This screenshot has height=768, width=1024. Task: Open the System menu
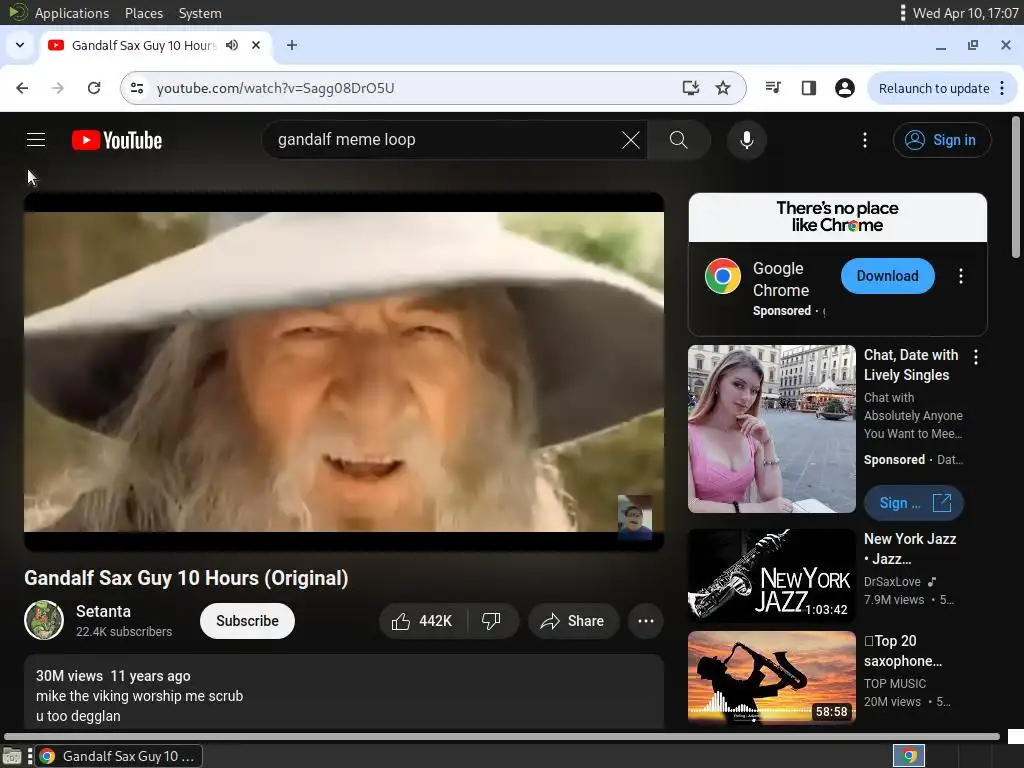[200, 13]
